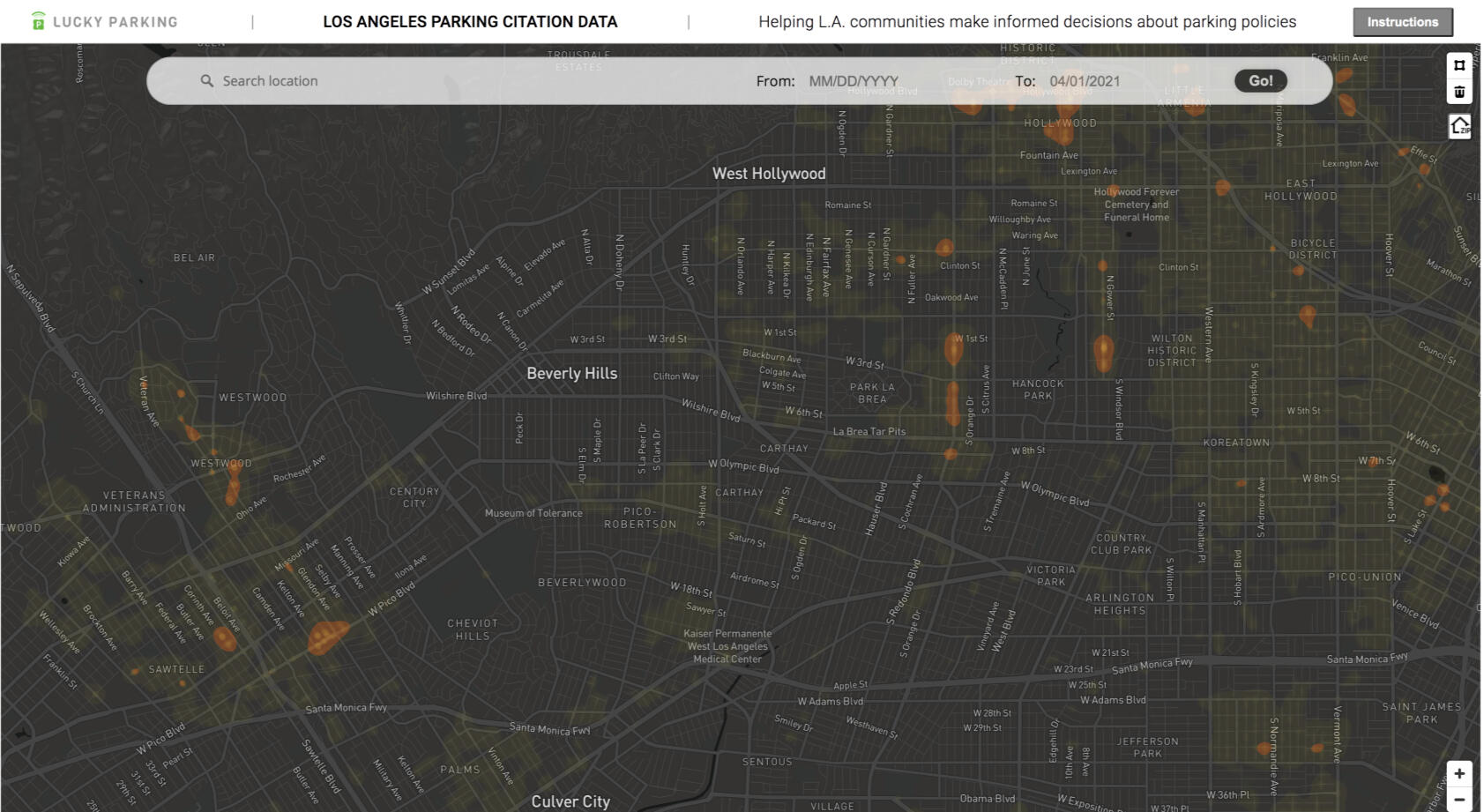Zoom out of the map
Image resolution: width=1484 pixels, height=812 pixels.
coord(1459,800)
